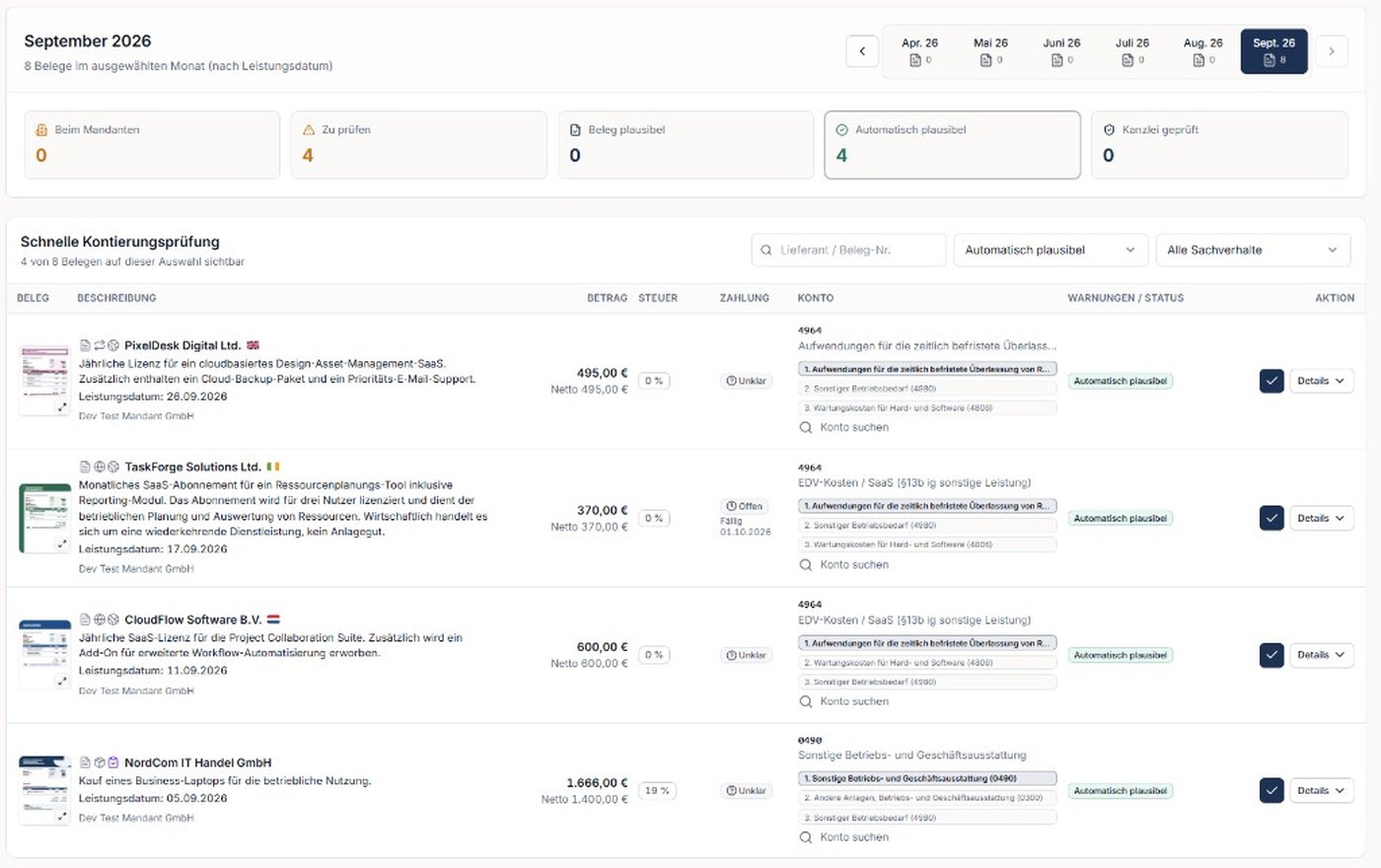Open the Automatisch plausibel status card
Viewport: 1381px width, 868px height.
coord(952,145)
